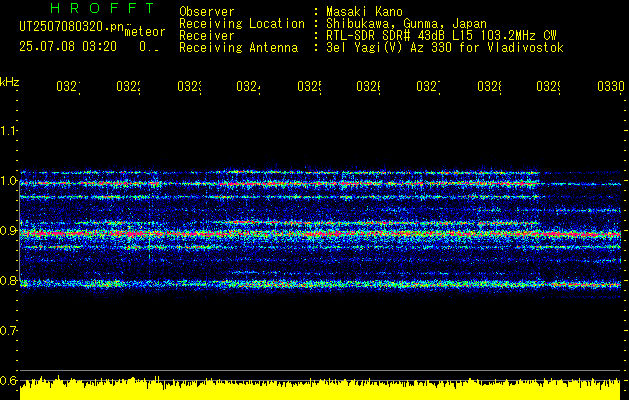Click the 0.8 frequency axis label
The height and width of the screenshot is (400, 629).
8,280
